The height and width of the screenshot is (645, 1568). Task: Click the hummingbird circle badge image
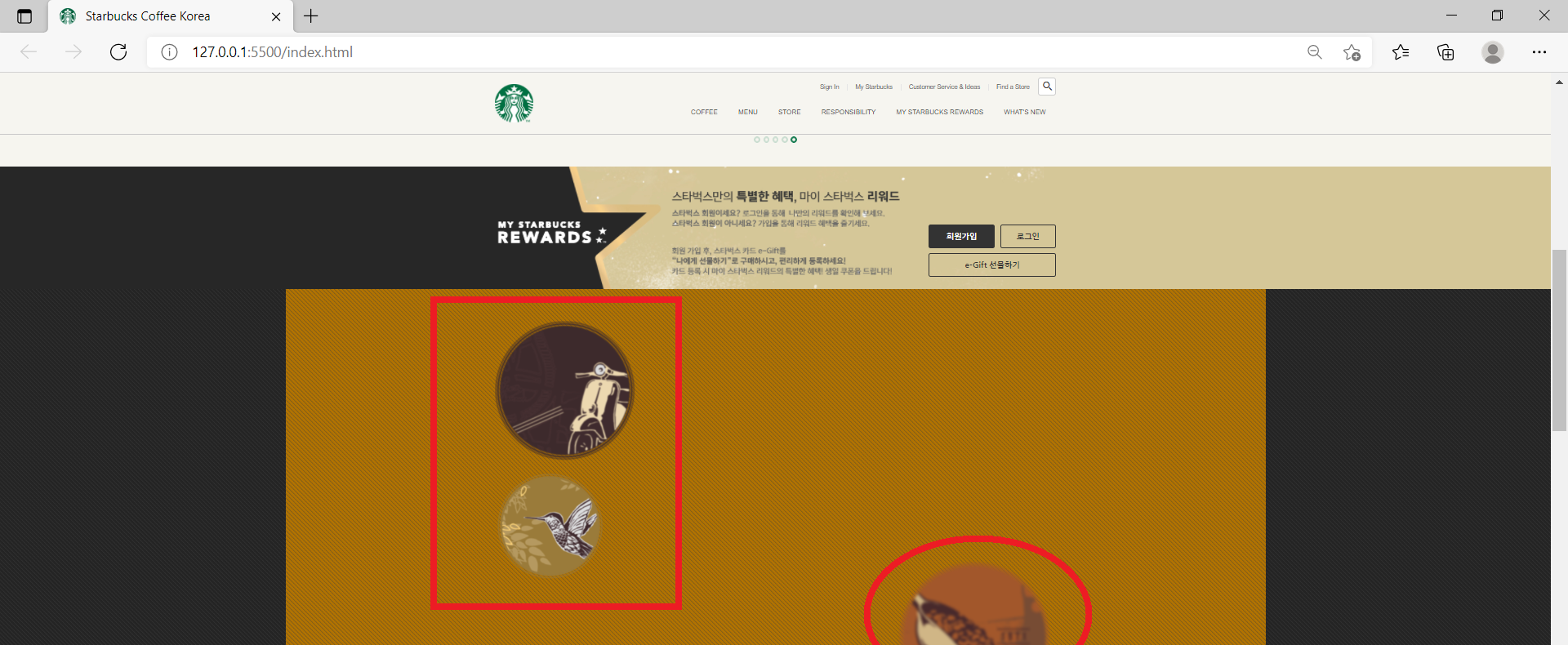click(550, 526)
